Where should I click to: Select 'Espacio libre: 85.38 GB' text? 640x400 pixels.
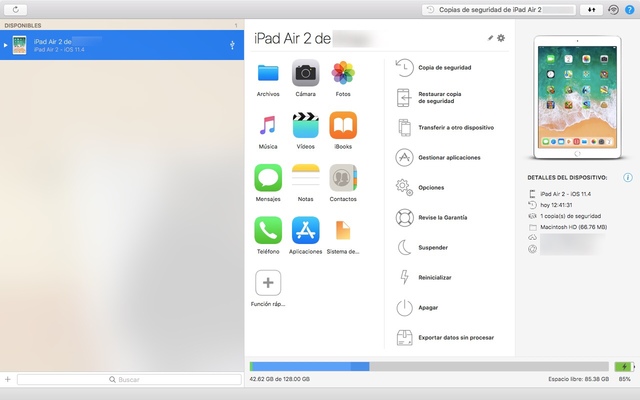(x=578, y=379)
